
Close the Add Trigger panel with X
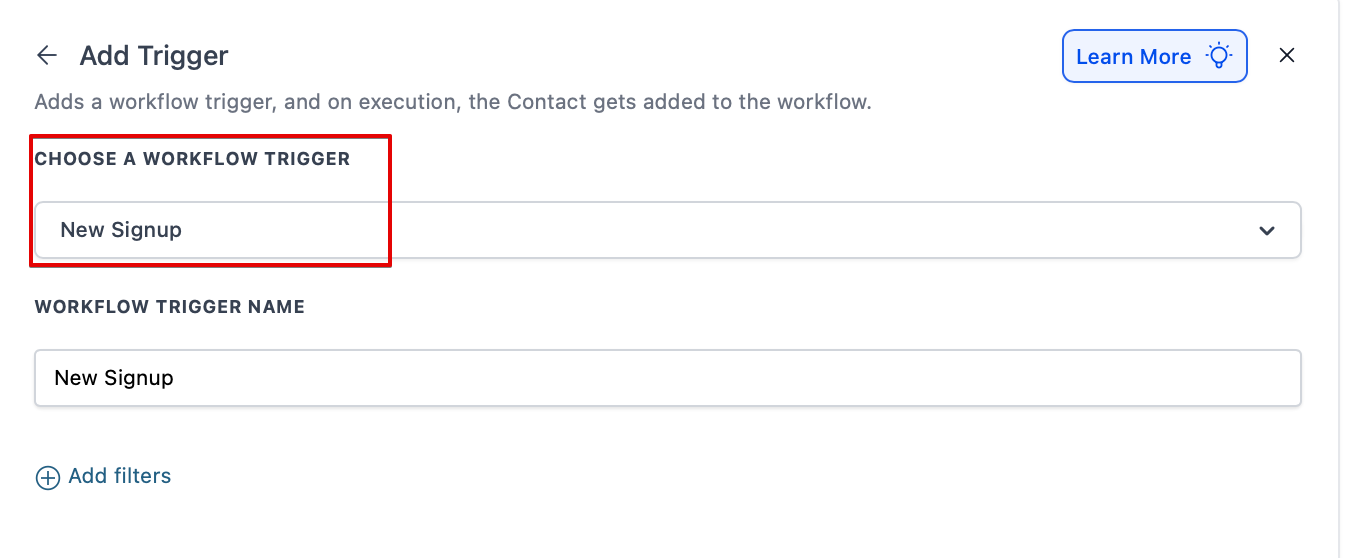[1287, 56]
